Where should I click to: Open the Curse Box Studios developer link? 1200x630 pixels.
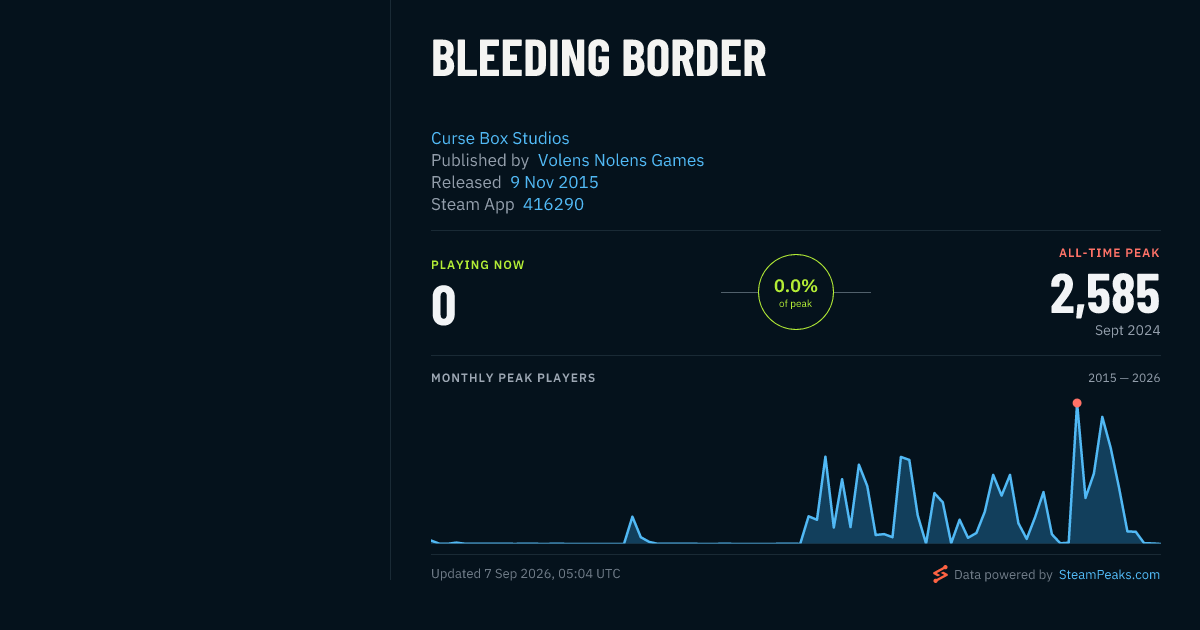point(500,139)
